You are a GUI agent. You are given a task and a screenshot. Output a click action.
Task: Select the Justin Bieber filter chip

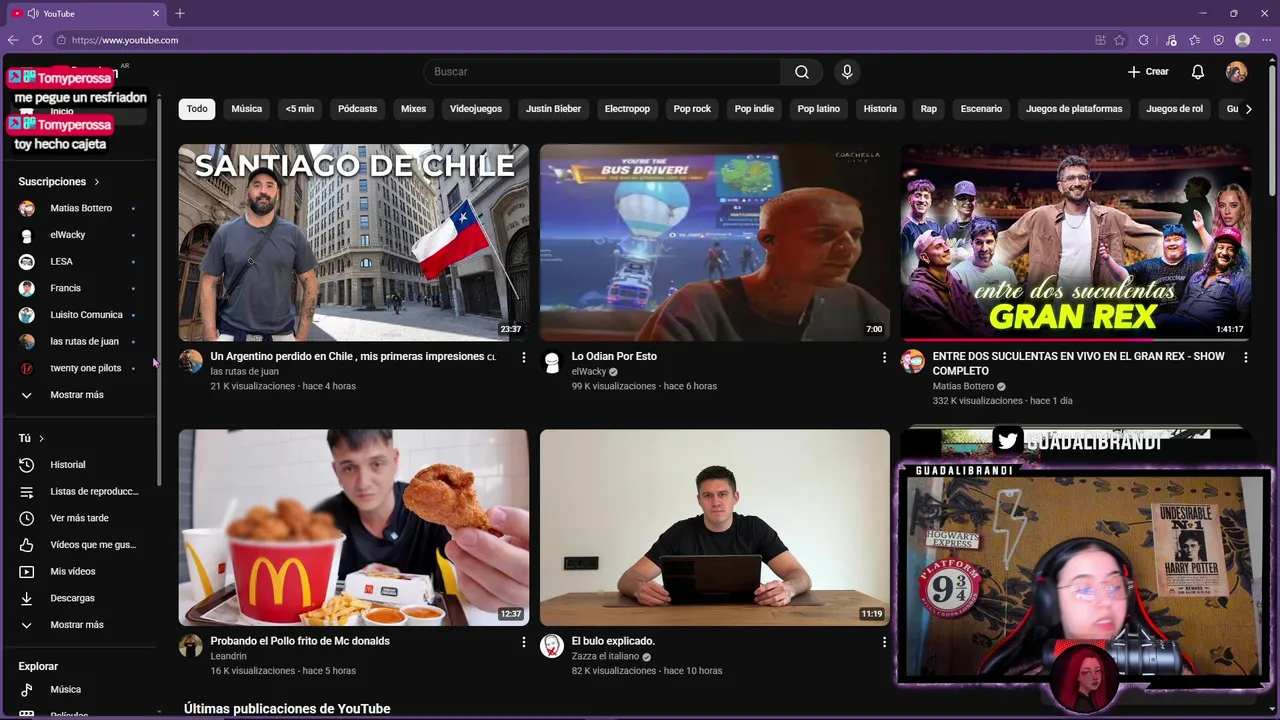click(x=553, y=109)
